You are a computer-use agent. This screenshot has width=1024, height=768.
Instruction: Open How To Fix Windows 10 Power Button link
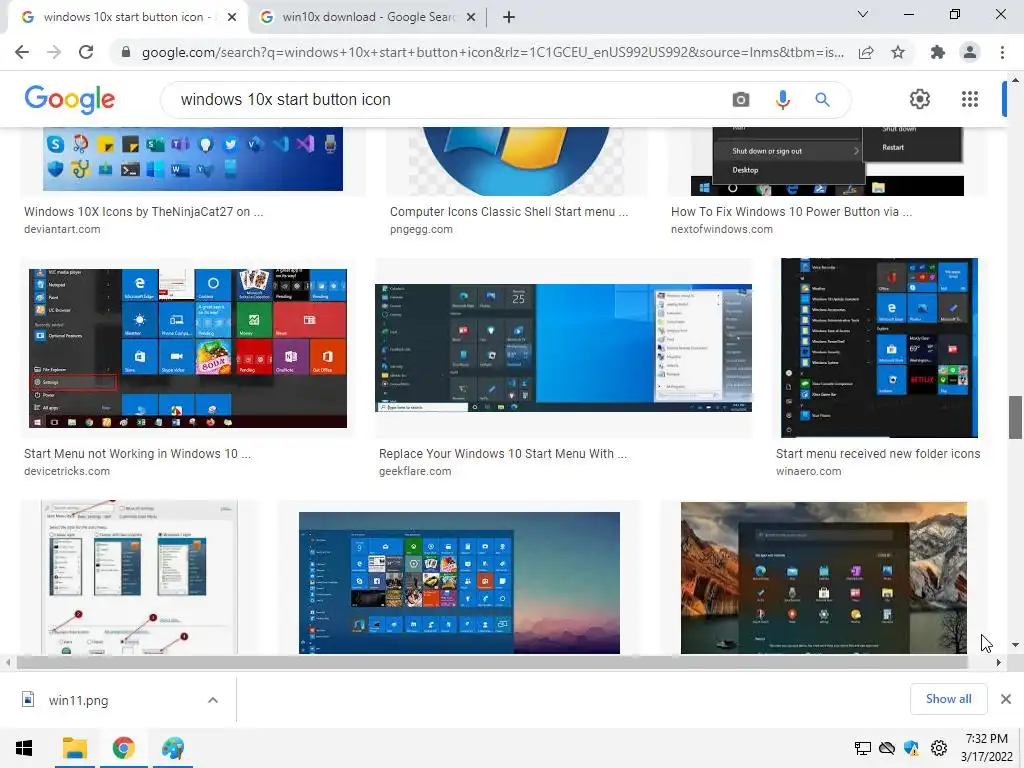792,212
